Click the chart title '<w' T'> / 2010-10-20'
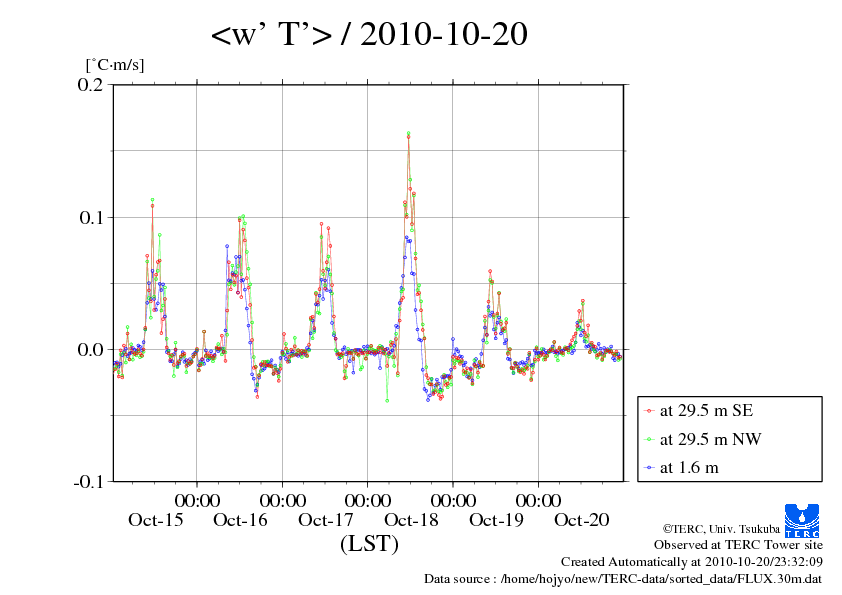The height and width of the screenshot is (595, 842). coord(369,34)
